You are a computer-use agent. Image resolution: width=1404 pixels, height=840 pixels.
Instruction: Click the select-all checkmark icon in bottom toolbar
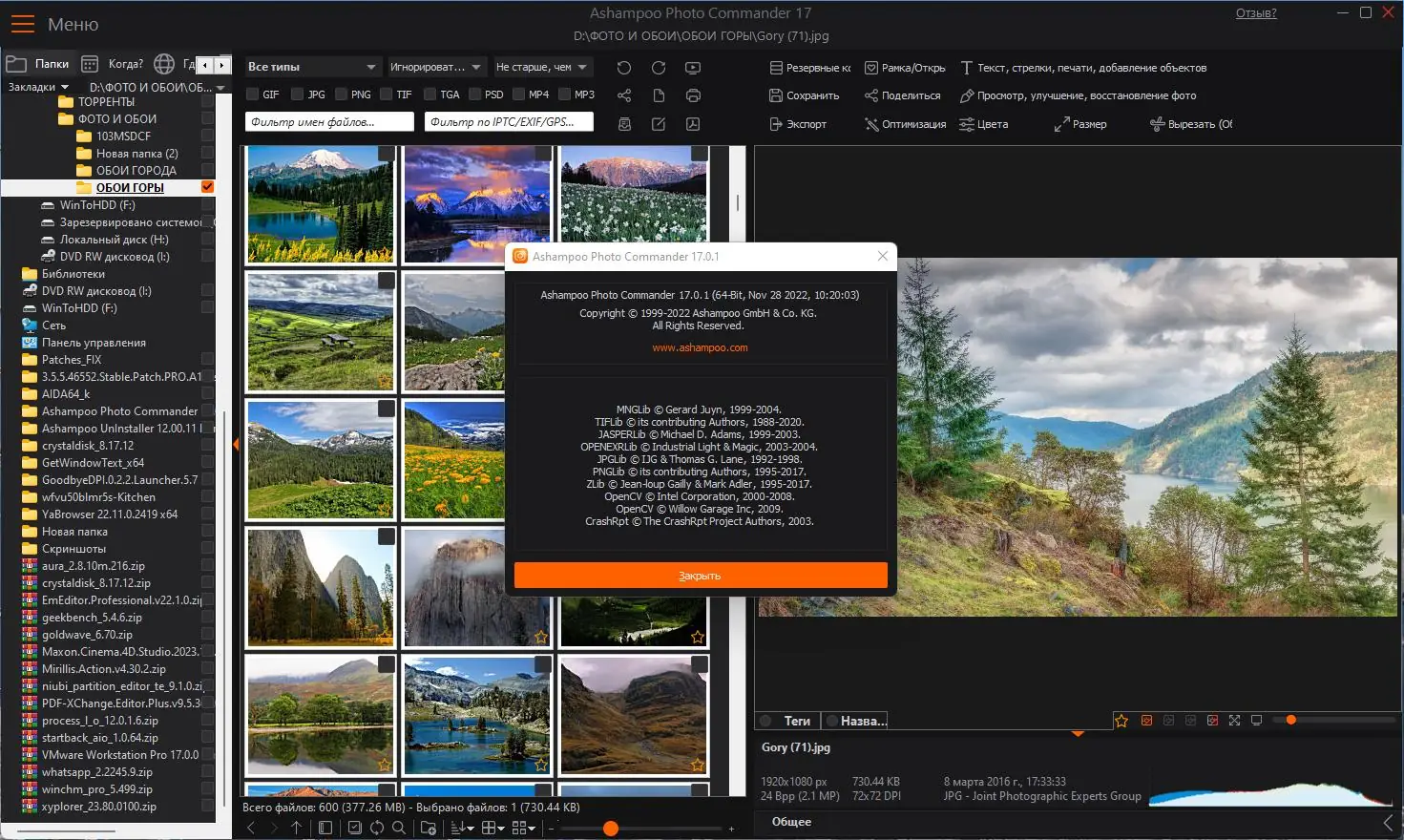[355, 828]
